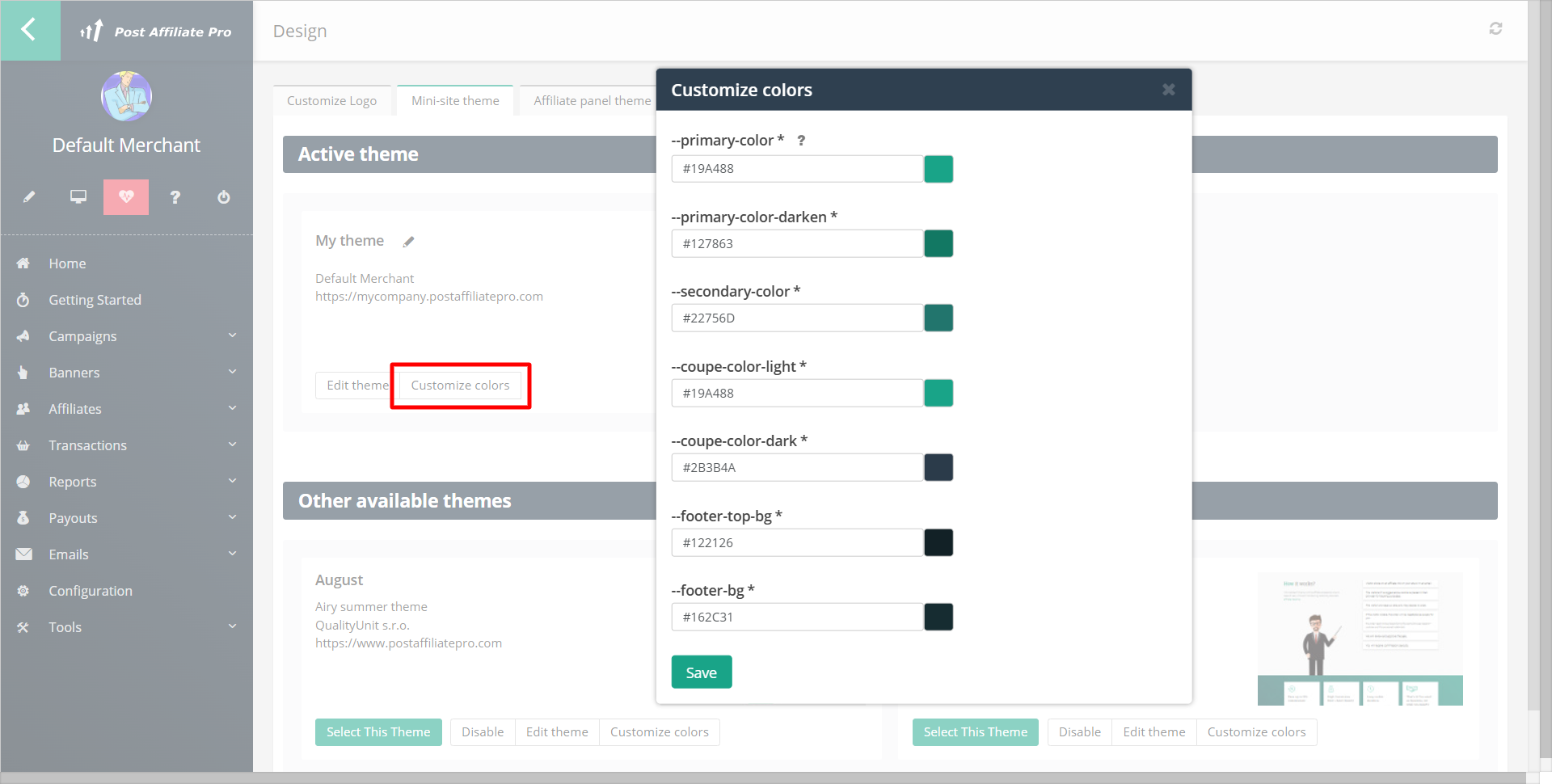Click the power logout icon

point(224,197)
